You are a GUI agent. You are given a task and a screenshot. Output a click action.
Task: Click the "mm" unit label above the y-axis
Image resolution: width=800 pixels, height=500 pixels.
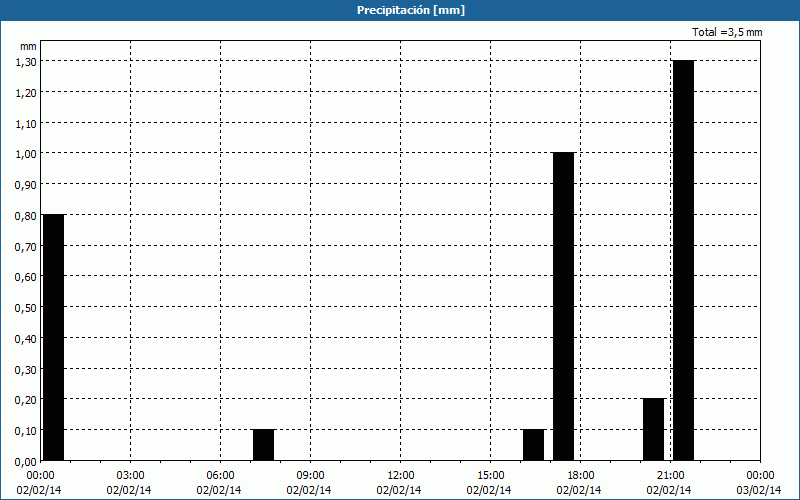(x=28, y=46)
